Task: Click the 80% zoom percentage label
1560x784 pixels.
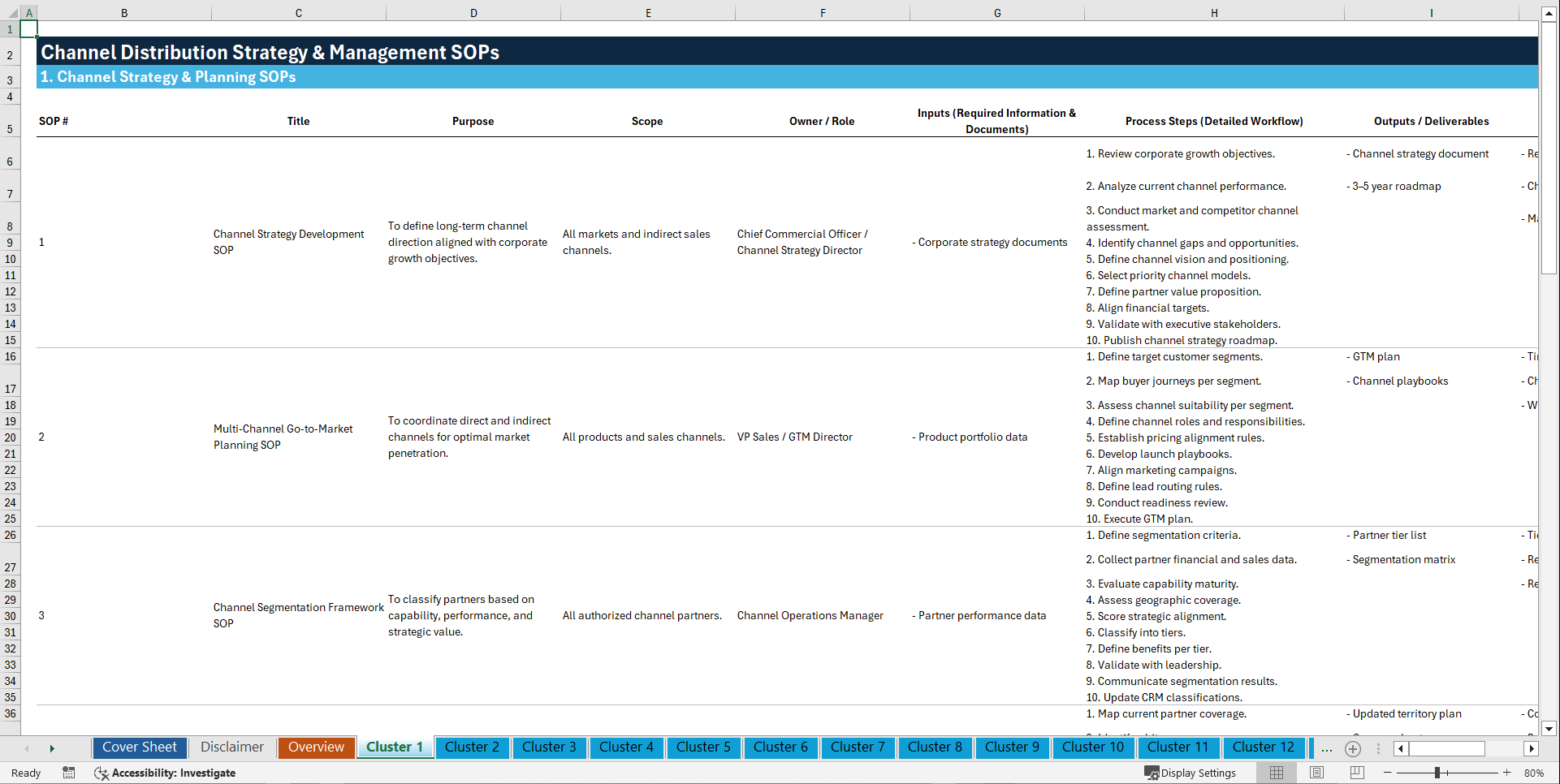Action: 1535,773
